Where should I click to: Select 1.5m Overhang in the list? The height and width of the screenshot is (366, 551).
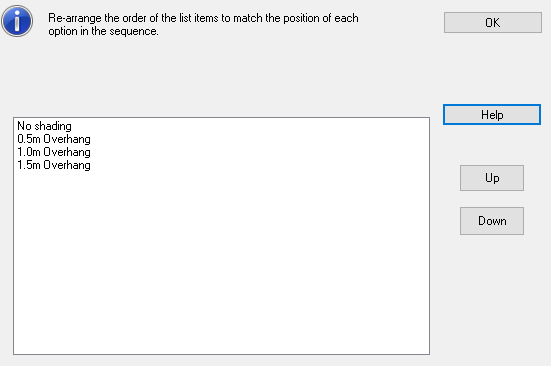54,165
